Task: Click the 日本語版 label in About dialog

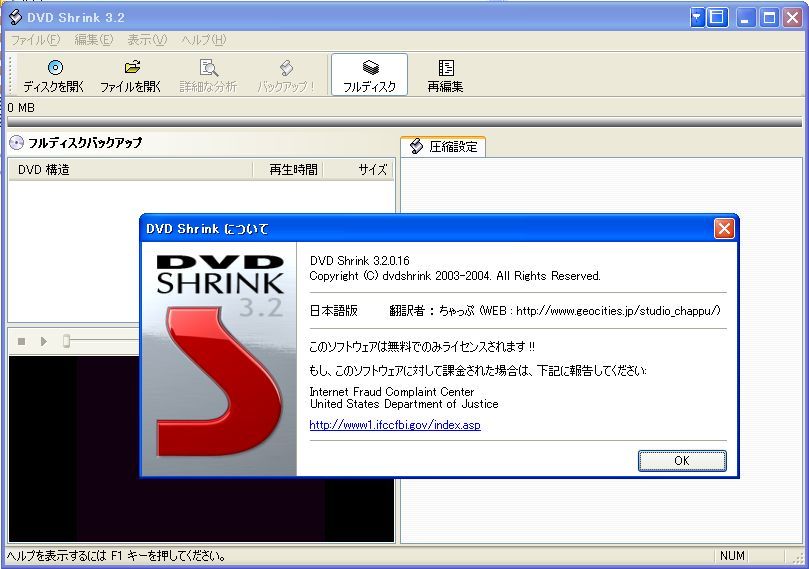Action: point(333,311)
